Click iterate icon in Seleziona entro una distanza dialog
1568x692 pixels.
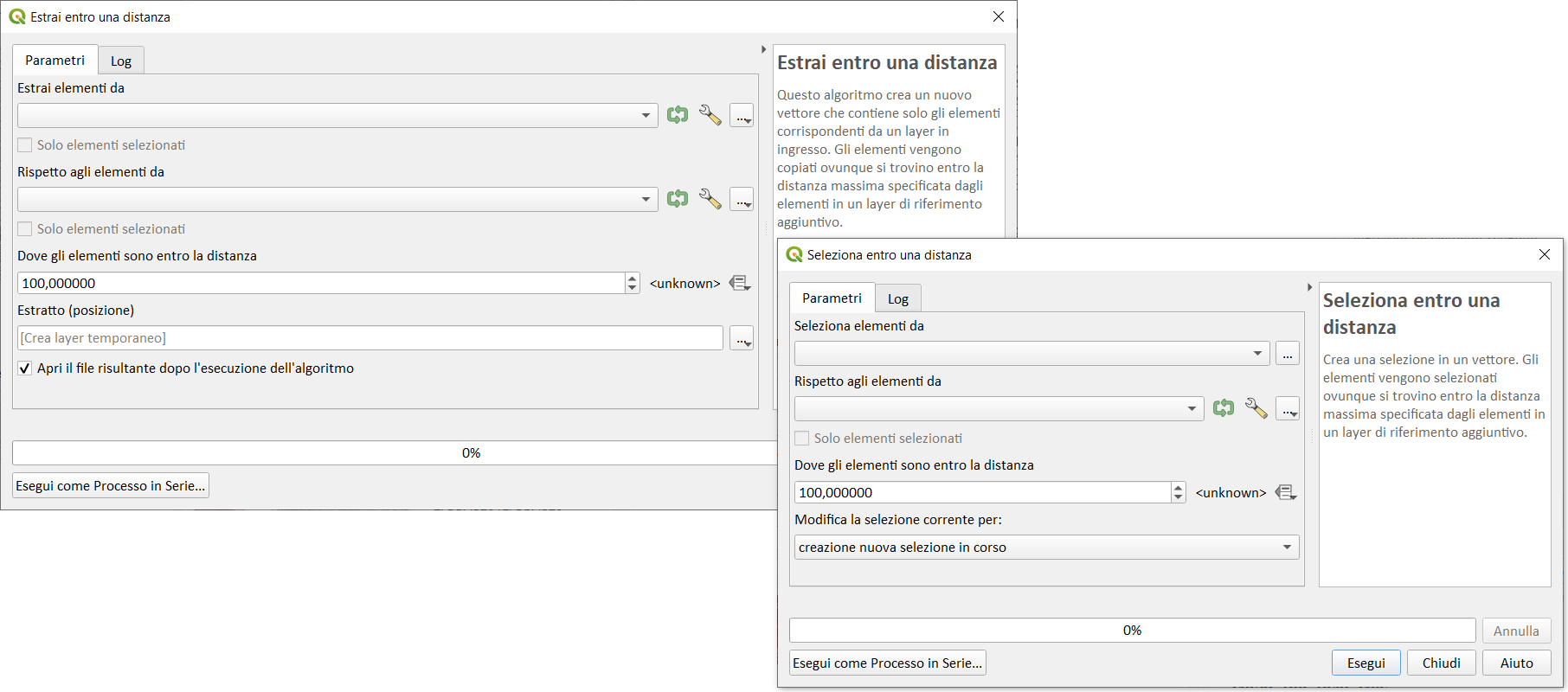(1224, 408)
